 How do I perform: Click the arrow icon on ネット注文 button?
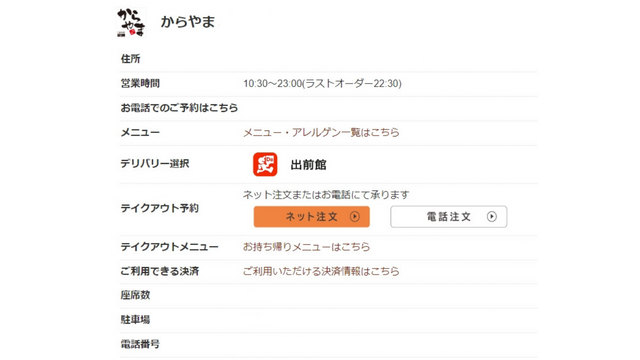pos(355,216)
